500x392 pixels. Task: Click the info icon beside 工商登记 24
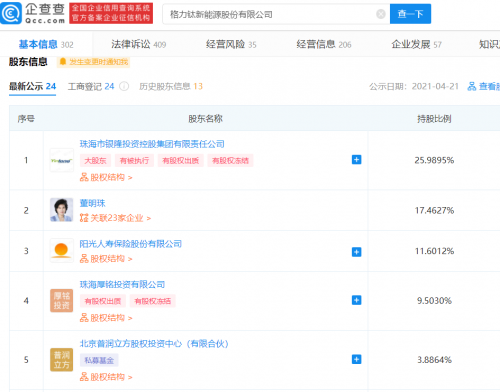124,86
